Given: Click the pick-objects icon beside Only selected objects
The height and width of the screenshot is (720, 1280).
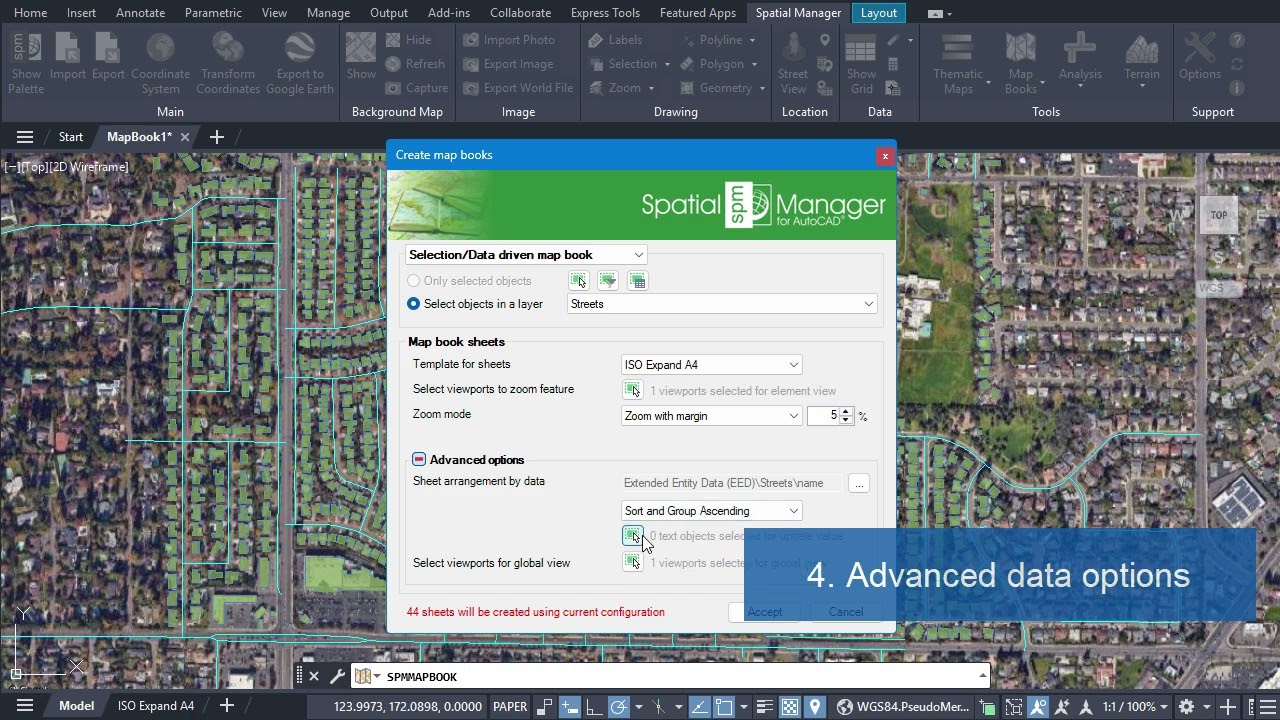Looking at the screenshot, I should pos(578,281).
